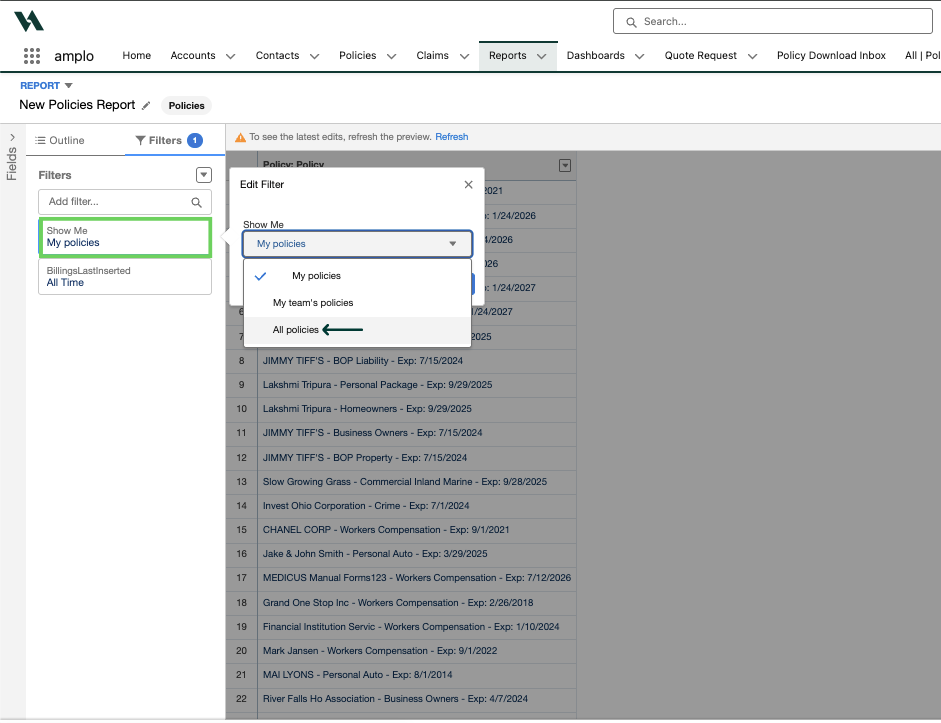Open Mark Jansen Workers Compensation policy
941x723 pixels.
pos(380,651)
